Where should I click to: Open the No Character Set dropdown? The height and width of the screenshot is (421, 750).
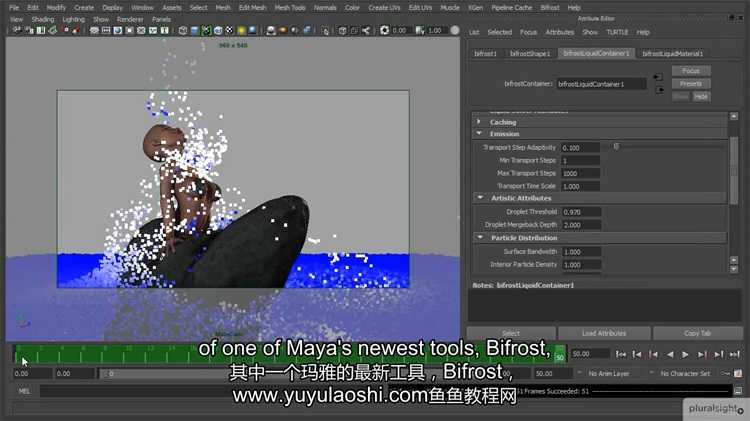[x=684, y=374]
